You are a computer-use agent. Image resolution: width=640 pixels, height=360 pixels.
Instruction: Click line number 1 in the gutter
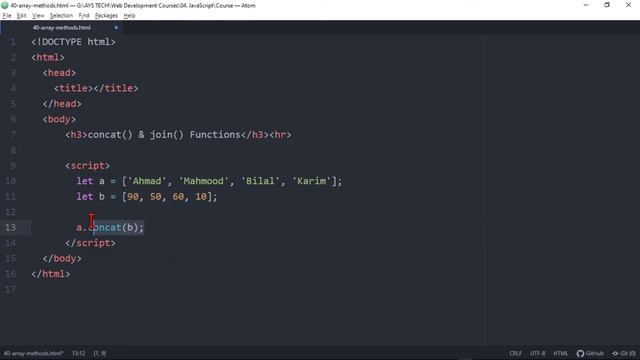pos(13,42)
